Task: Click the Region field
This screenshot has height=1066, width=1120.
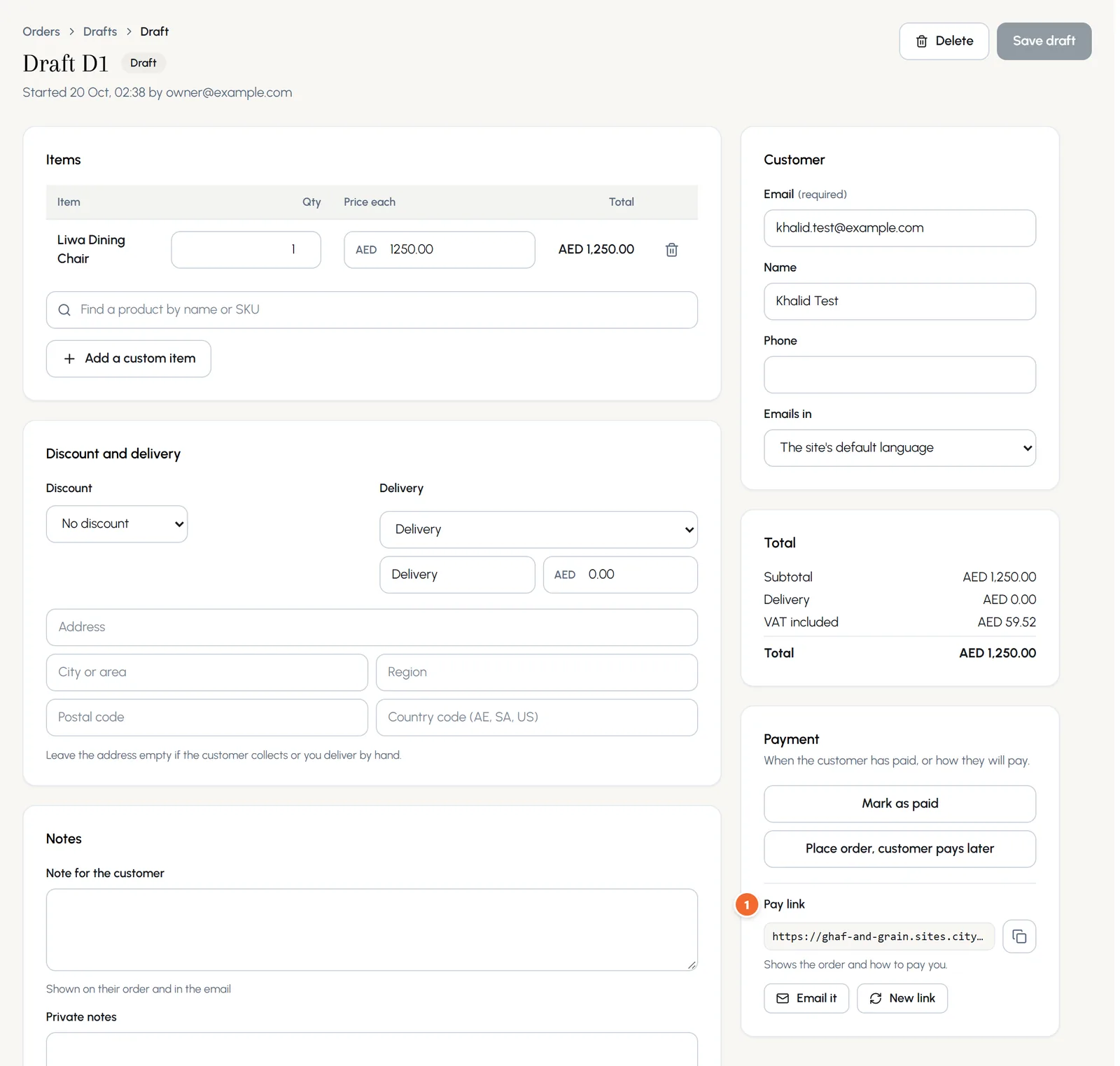Action: pos(537,673)
